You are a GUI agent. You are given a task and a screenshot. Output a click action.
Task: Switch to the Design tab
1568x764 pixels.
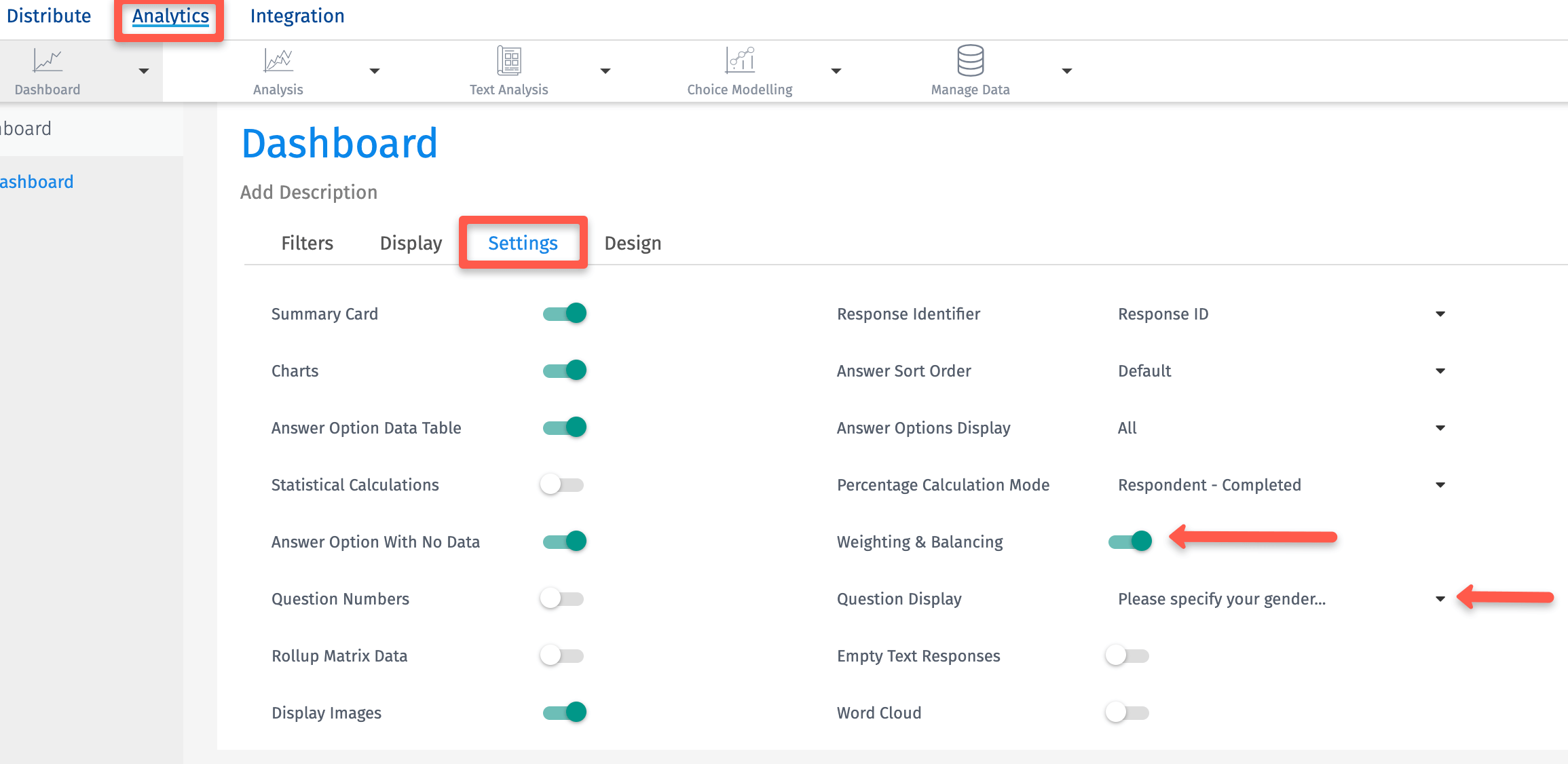(633, 244)
